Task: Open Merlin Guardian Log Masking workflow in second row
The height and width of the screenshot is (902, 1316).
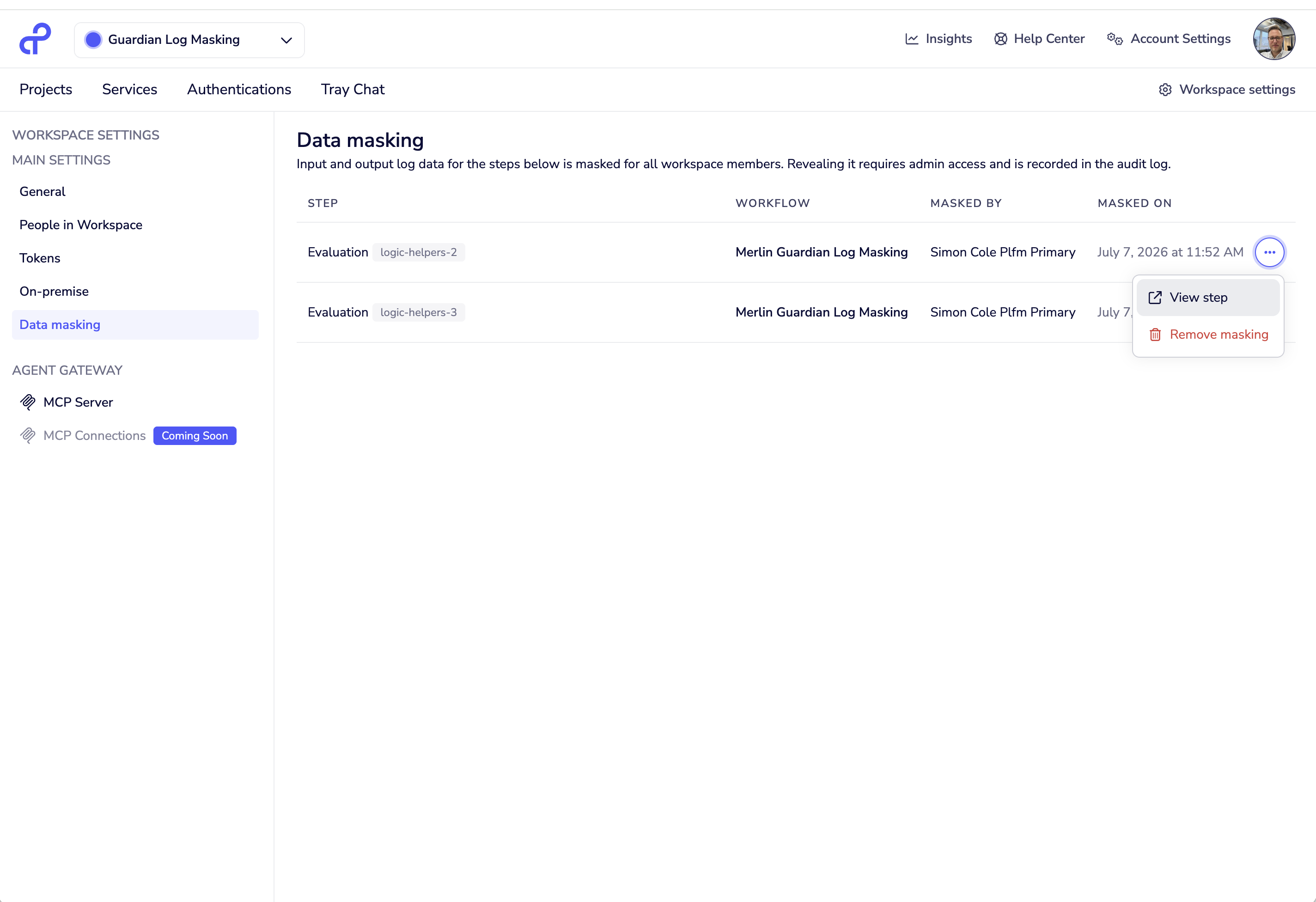Action: (821, 312)
